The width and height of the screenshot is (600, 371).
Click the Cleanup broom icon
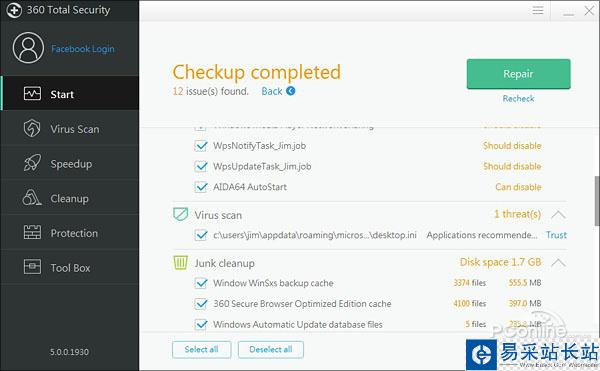click(32, 198)
